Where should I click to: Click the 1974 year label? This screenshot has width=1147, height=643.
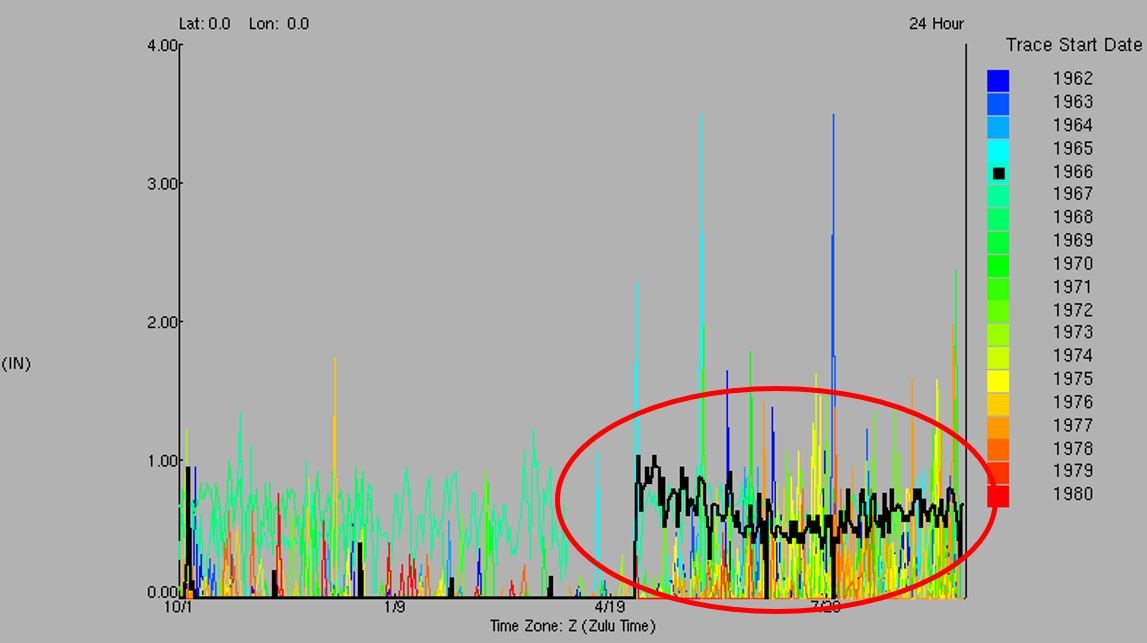pos(1072,356)
